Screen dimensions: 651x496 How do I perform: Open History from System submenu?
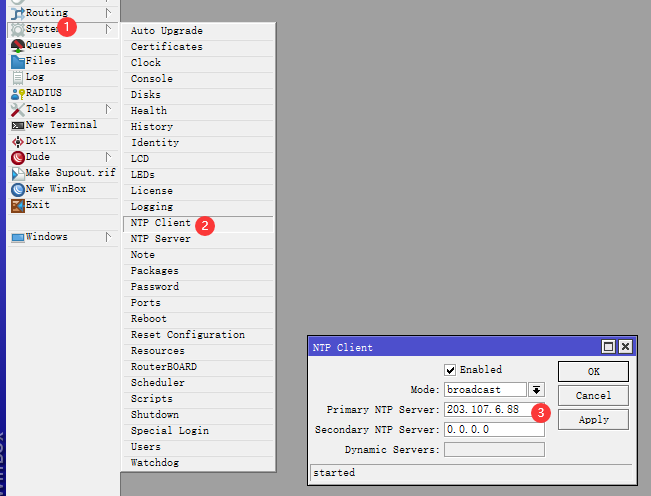[198, 127]
